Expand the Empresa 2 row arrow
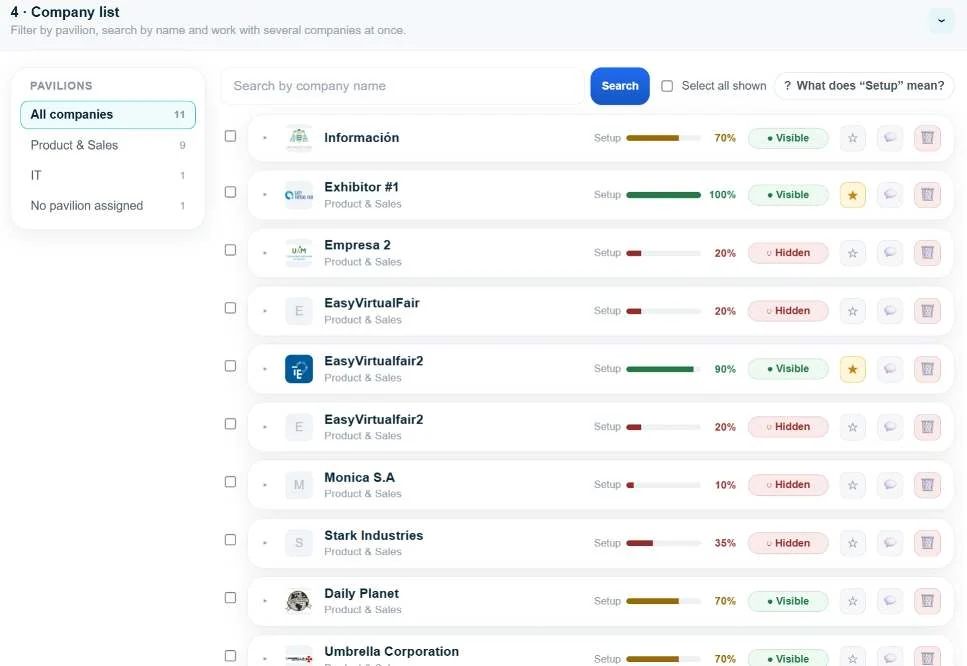967x666 pixels. click(x=265, y=253)
